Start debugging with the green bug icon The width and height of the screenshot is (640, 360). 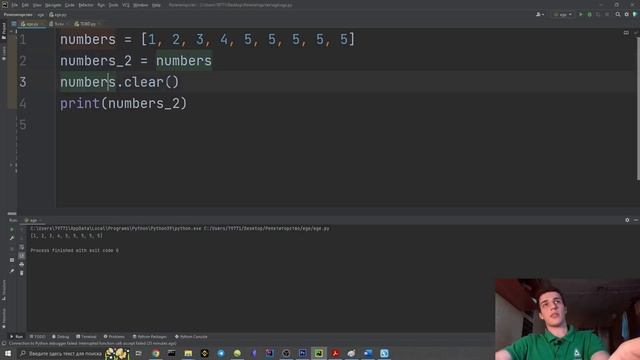pos(589,15)
